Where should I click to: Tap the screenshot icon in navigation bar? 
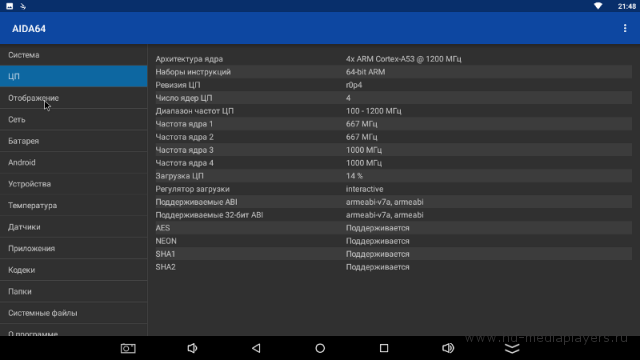click(128, 348)
